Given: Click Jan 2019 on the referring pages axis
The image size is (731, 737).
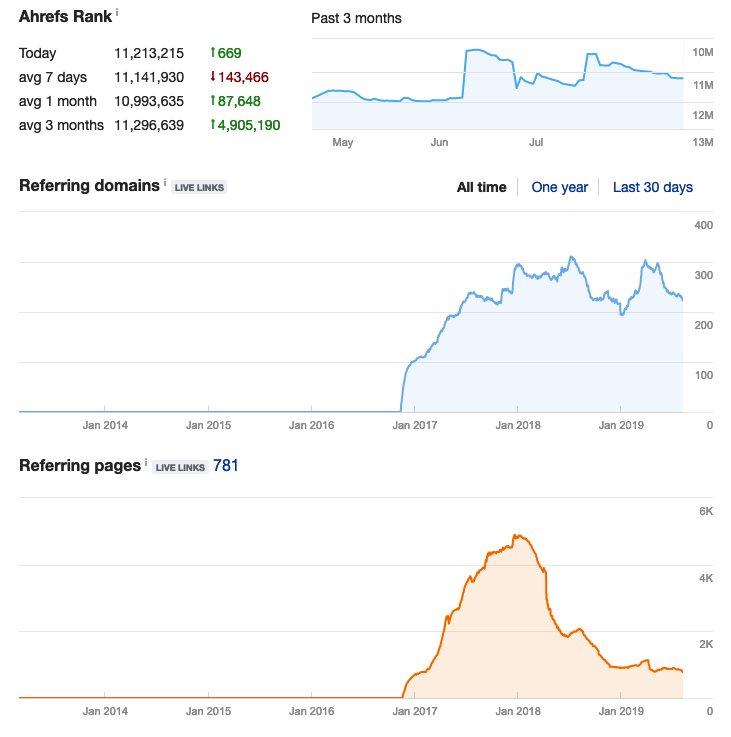Looking at the screenshot, I should pos(621,711).
